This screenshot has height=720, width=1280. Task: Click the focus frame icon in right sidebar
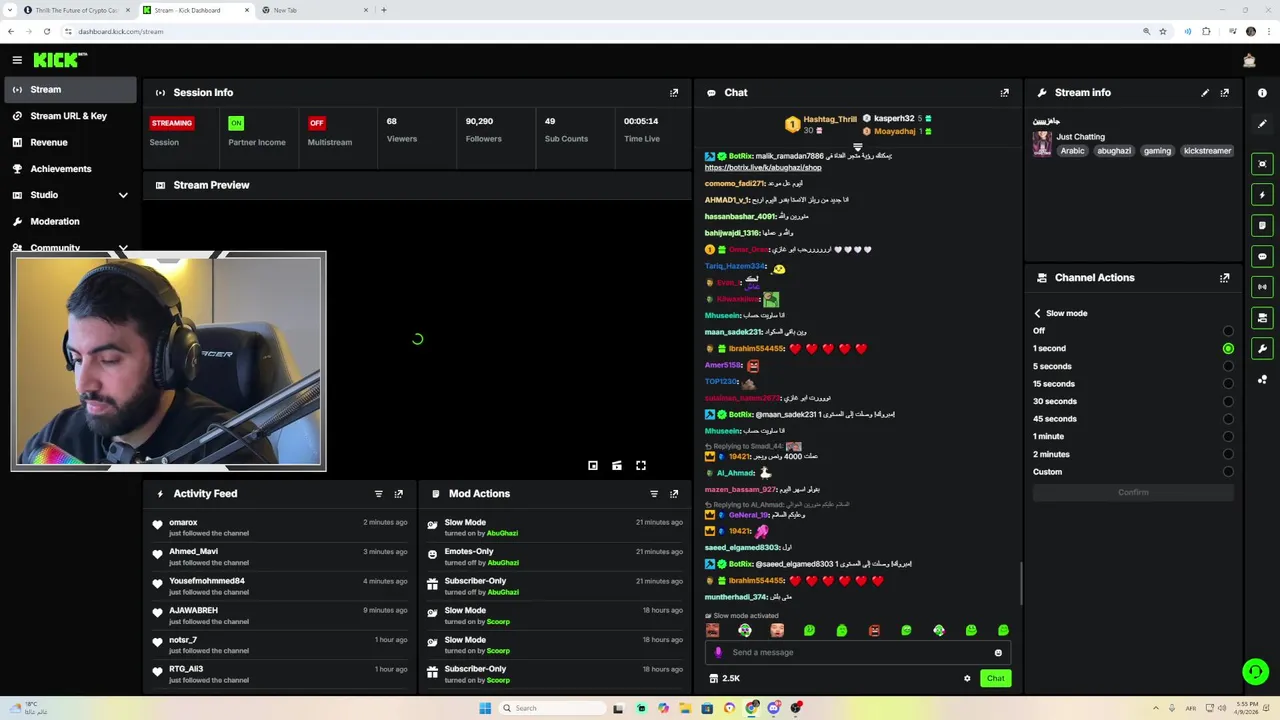(1262, 164)
